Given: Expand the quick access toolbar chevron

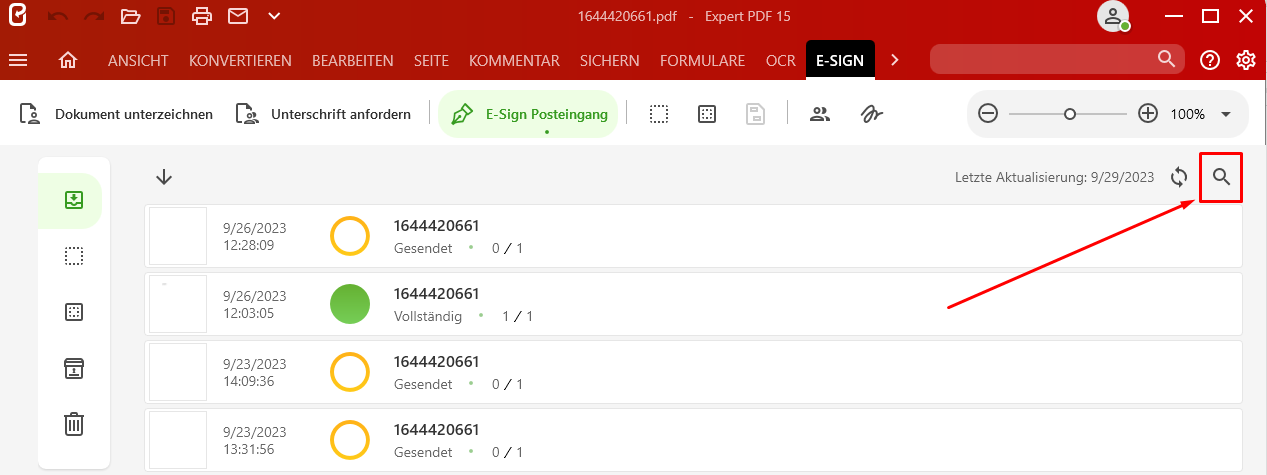Looking at the screenshot, I should point(274,16).
